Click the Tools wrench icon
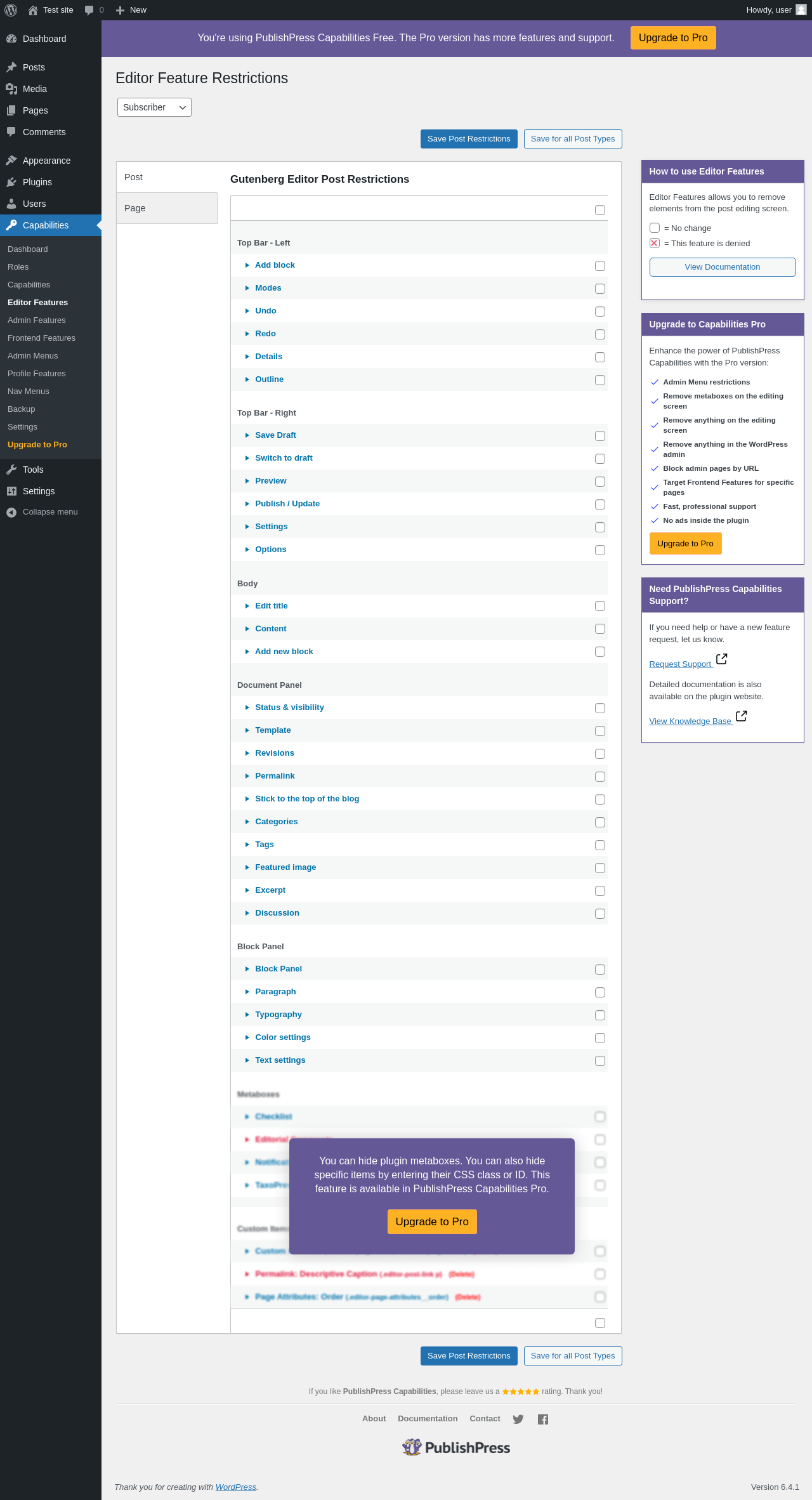The height and width of the screenshot is (1500, 812). (x=11, y=470)
